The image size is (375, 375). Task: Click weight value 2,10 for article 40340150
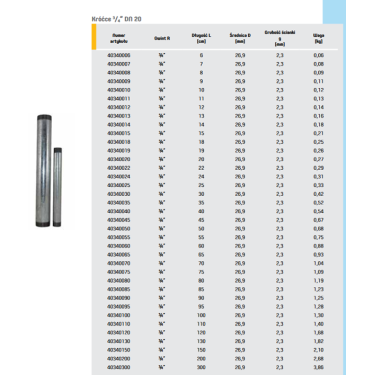click(x=319, y=350)
